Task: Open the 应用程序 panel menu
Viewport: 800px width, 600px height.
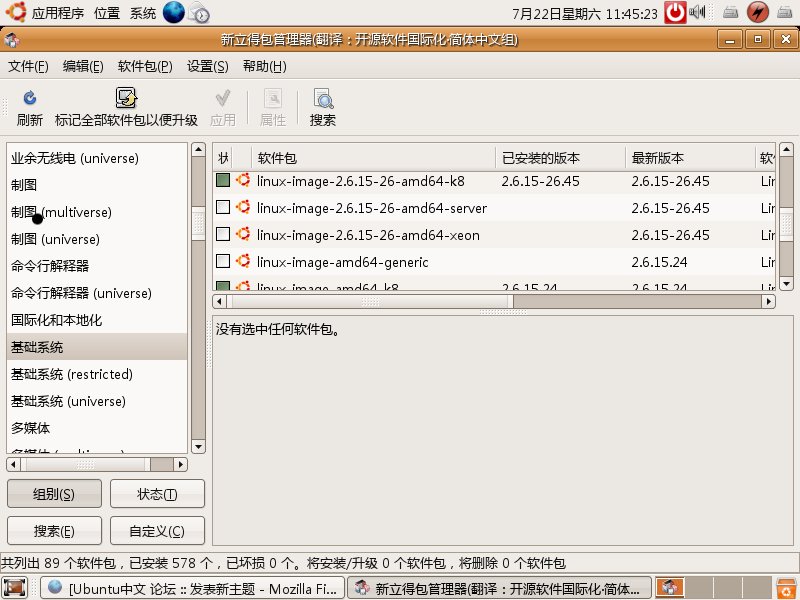Action: tap(58, 13)
